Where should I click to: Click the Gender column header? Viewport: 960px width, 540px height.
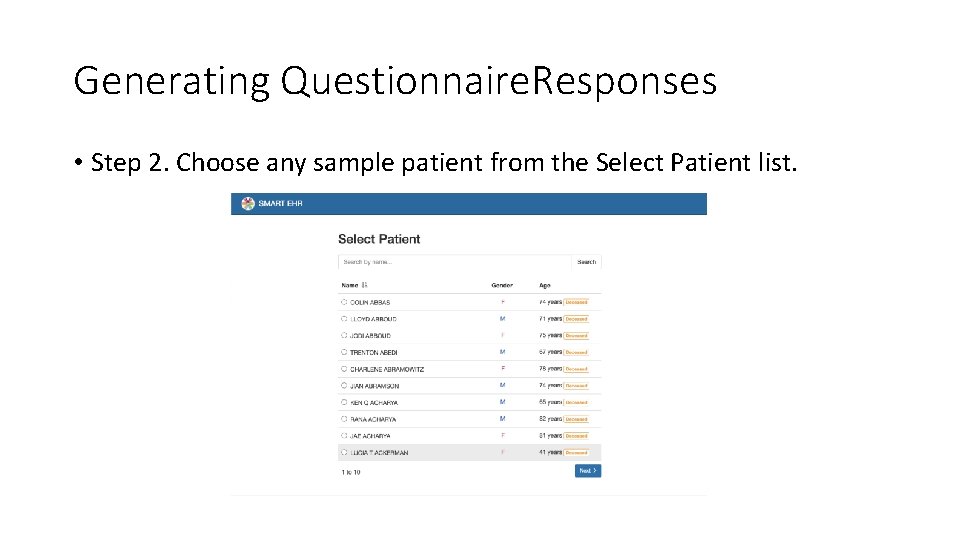(501, 285)
